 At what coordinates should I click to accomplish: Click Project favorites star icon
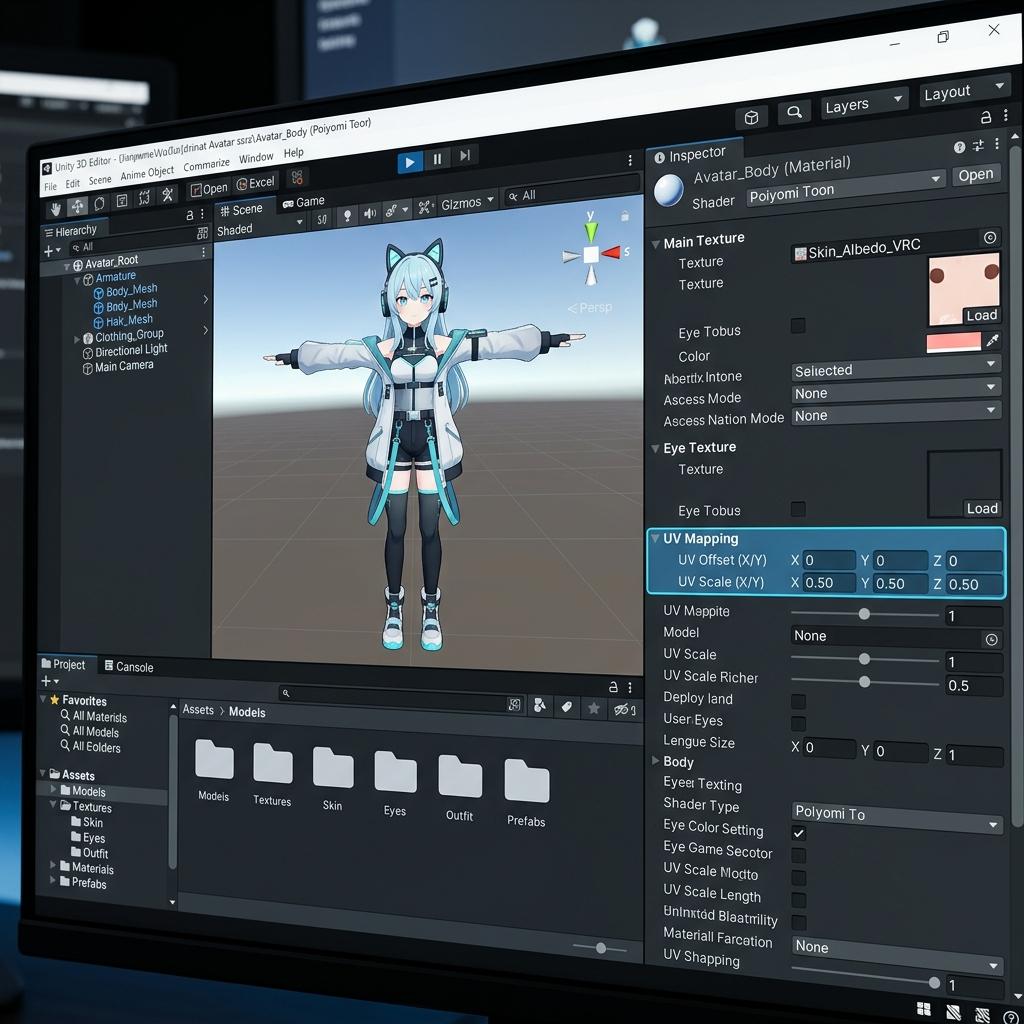coord(594,708)
